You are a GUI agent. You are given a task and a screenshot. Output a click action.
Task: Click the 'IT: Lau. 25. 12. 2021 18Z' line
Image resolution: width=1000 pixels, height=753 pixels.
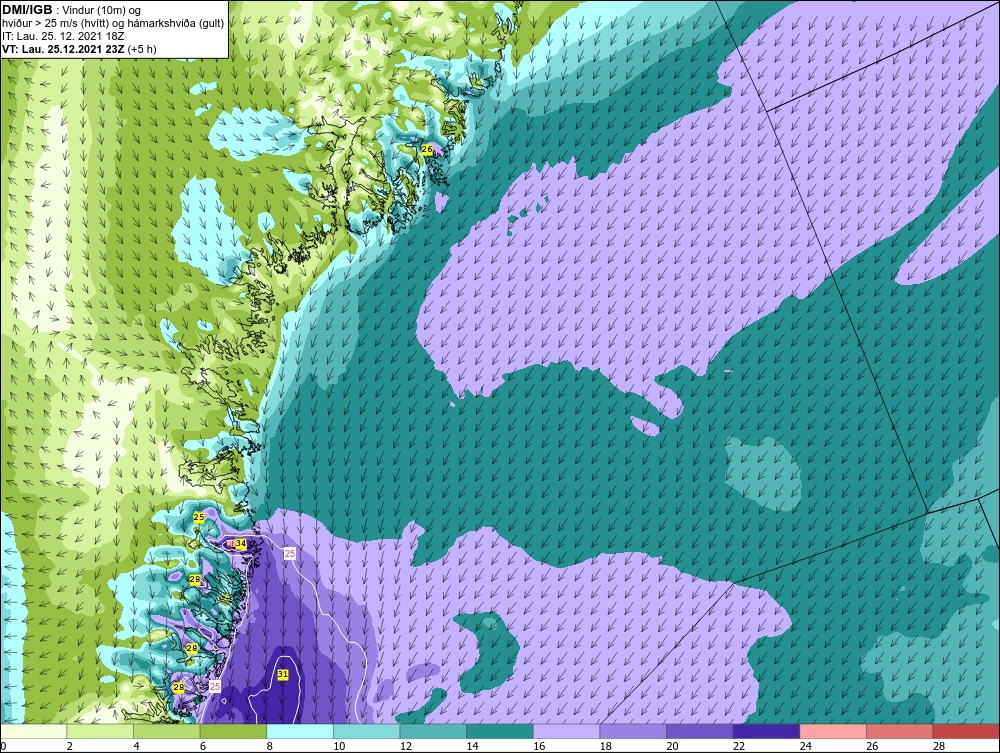[x=63, y=36]
